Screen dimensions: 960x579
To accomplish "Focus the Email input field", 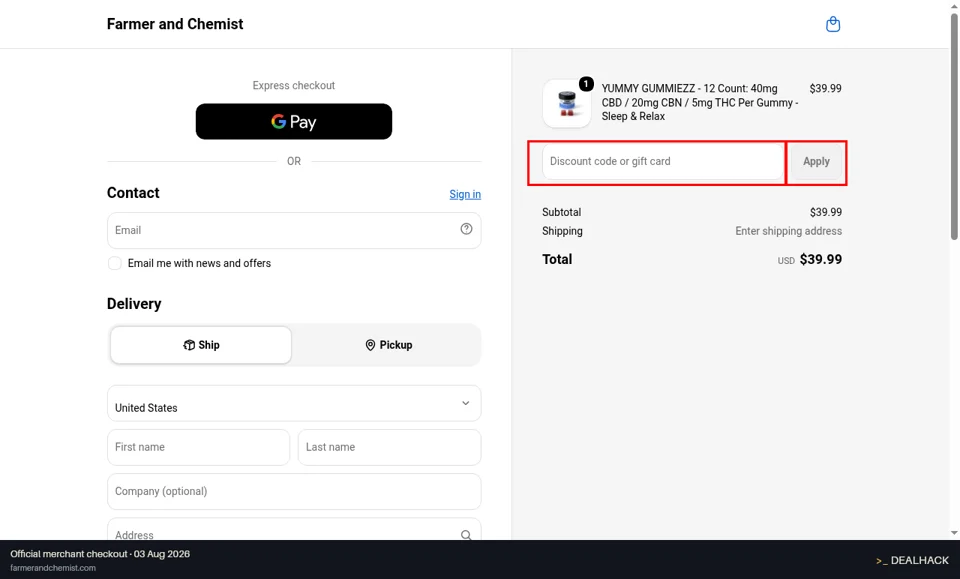I will [294, 230].
